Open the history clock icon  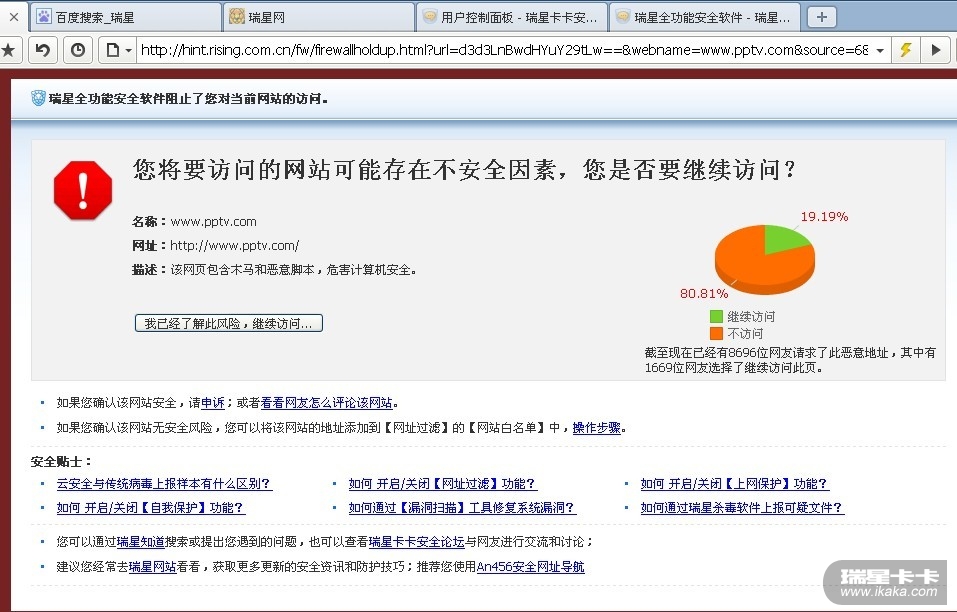point(78,50)
